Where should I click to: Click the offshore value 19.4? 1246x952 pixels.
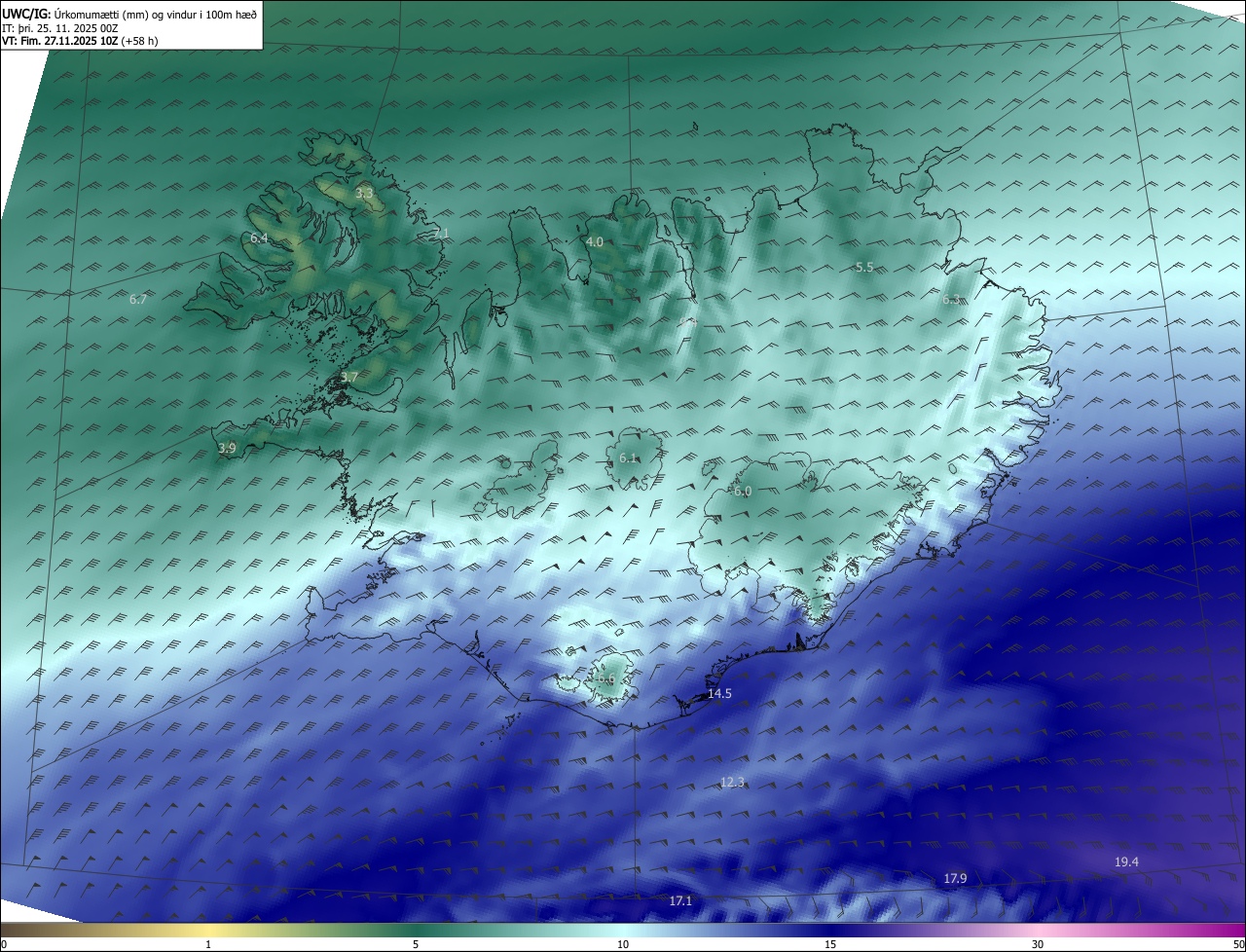pyautogui.click(x=1126, y=861)
